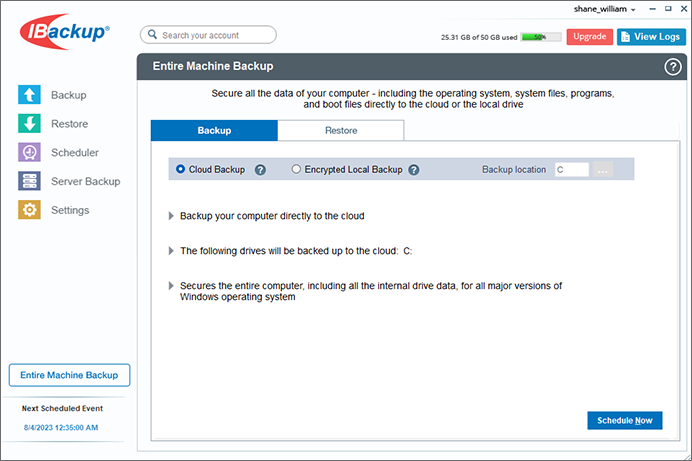Click the 'Entire Machine Backup' header title
Image resolution: width=692 pixels, height=461 pixels.
click(x=213, y=66)
